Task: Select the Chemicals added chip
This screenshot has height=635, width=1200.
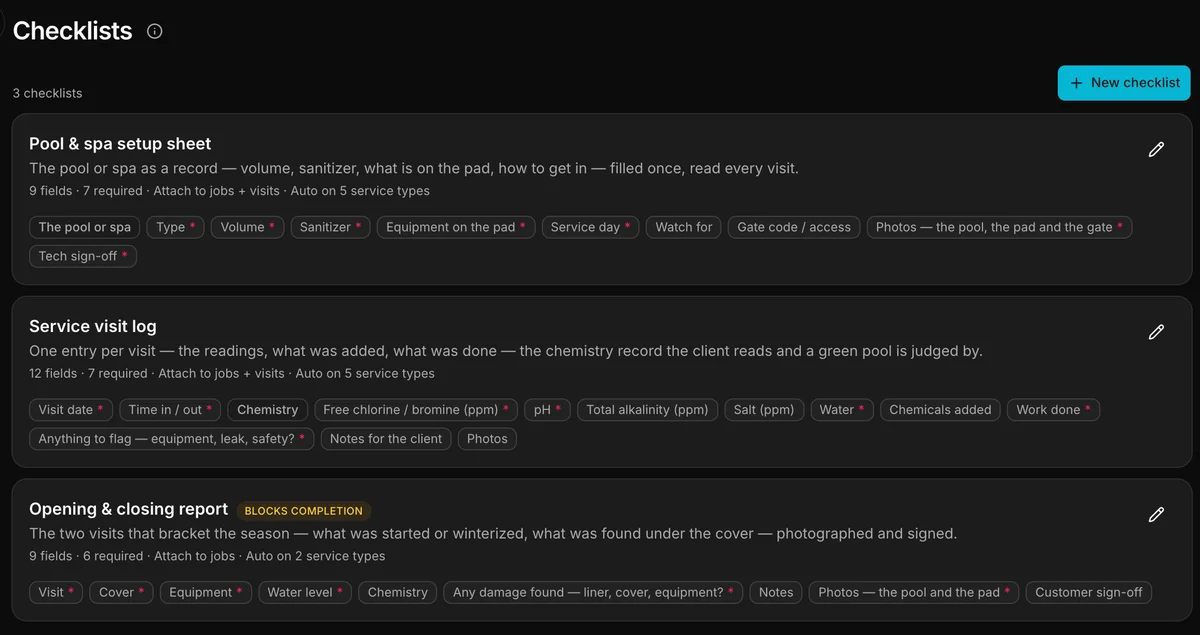Action: (940, 410)
